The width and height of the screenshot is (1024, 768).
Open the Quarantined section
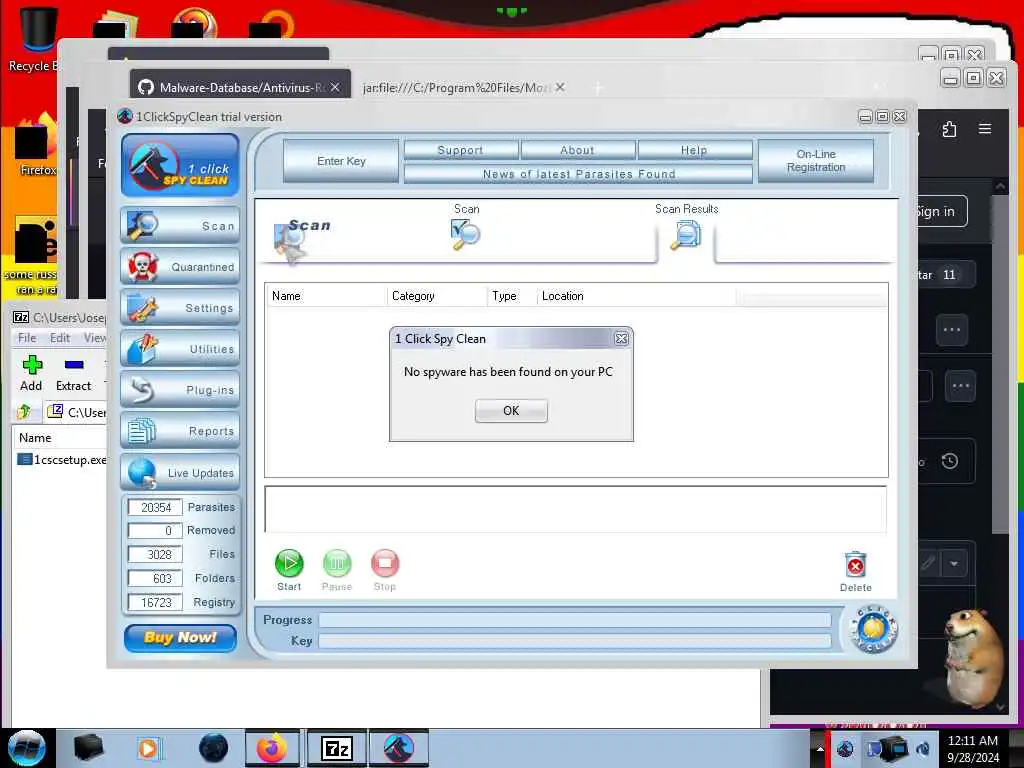click(x=180, y=267)
